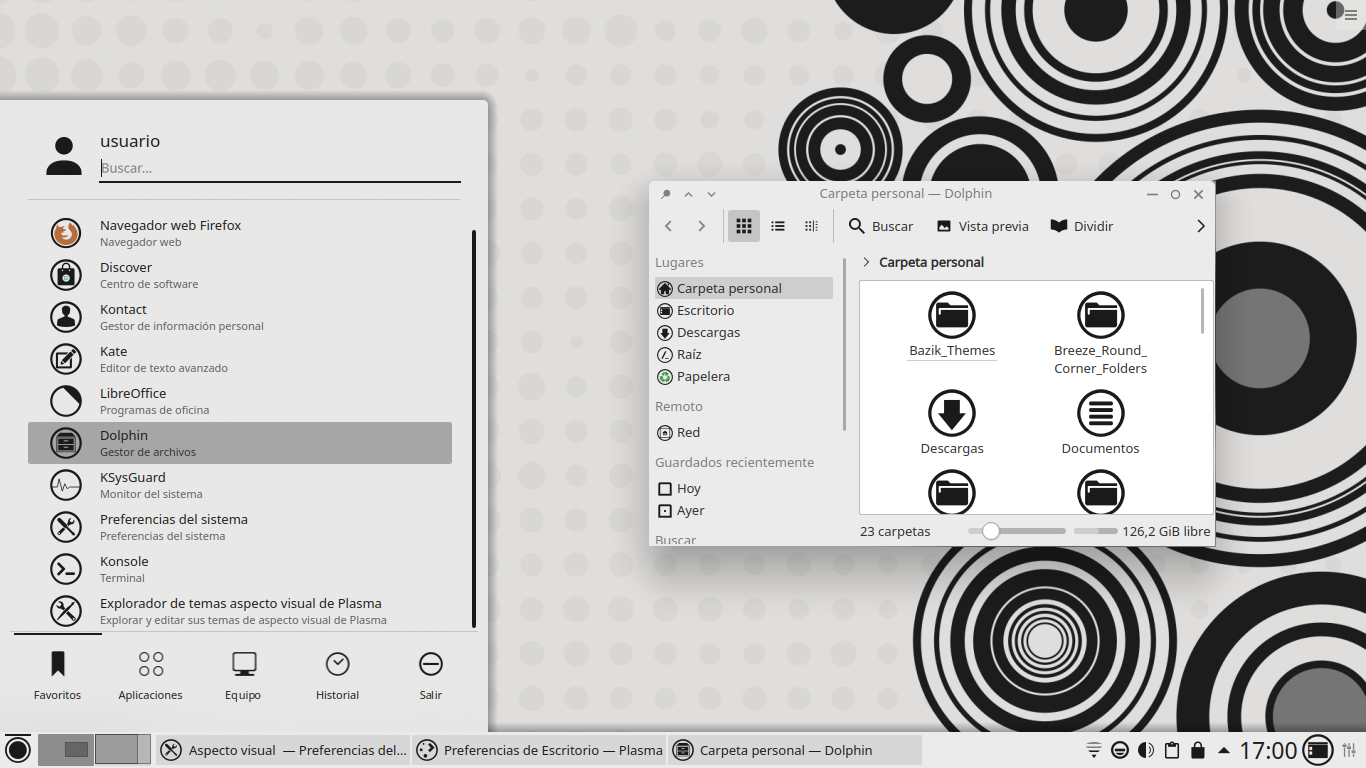The width and height of the screenshot is (1366, 768).
Task: Open the Salir tab
Action: [431, 675]
